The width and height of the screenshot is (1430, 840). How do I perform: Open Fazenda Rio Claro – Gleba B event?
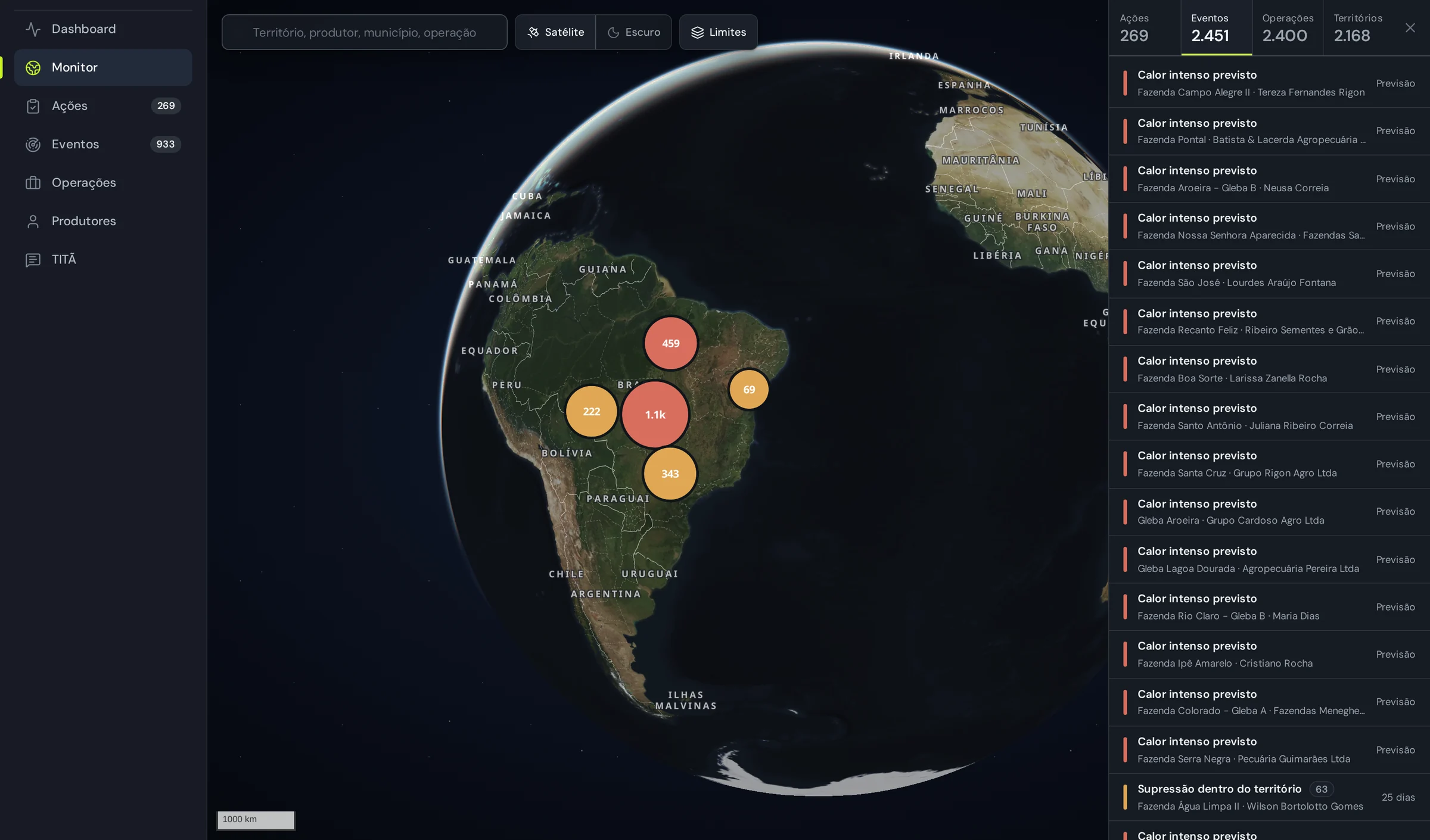pos(1269,607)
